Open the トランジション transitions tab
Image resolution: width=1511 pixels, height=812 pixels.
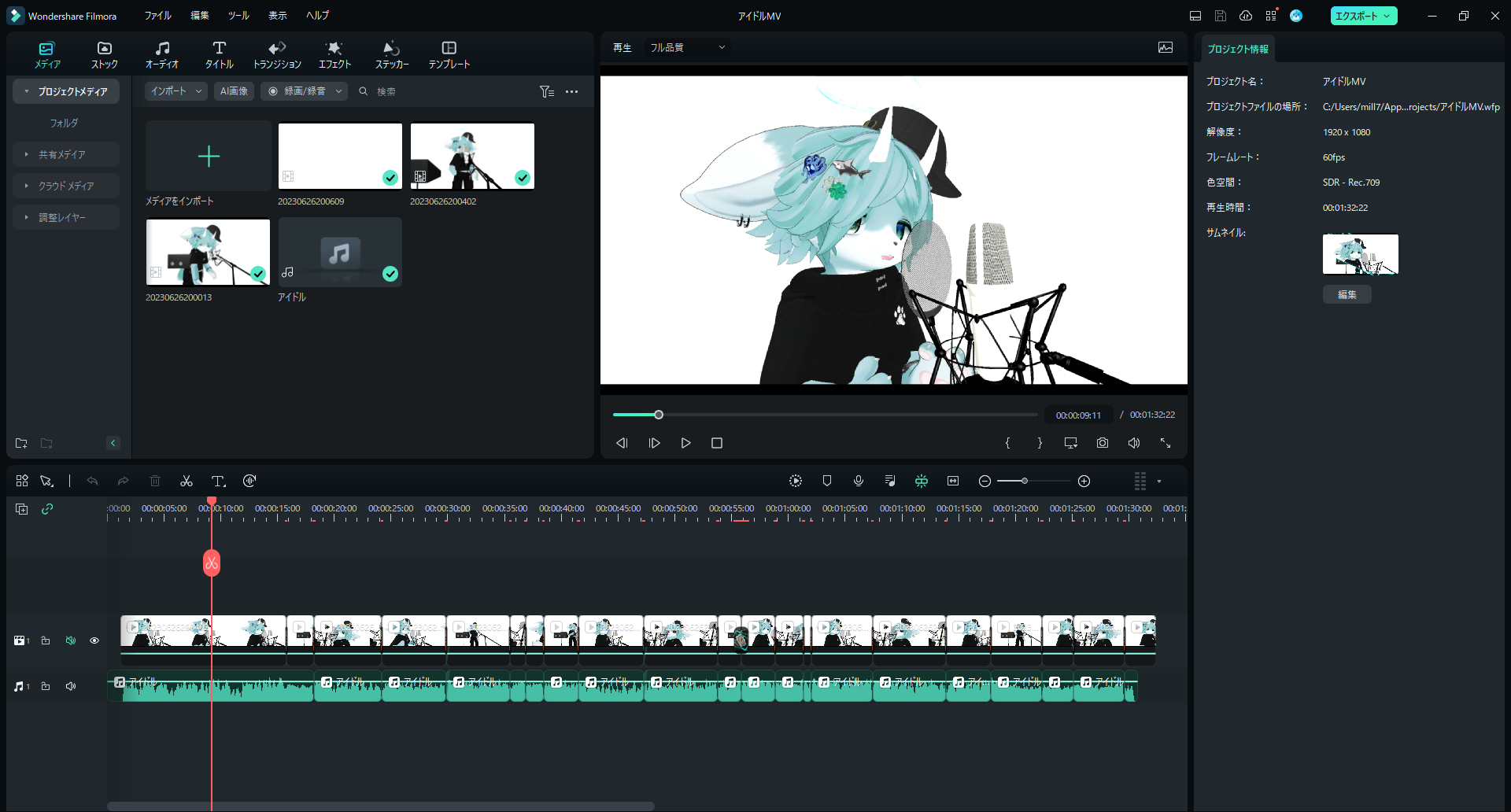(x=277, y=55)
